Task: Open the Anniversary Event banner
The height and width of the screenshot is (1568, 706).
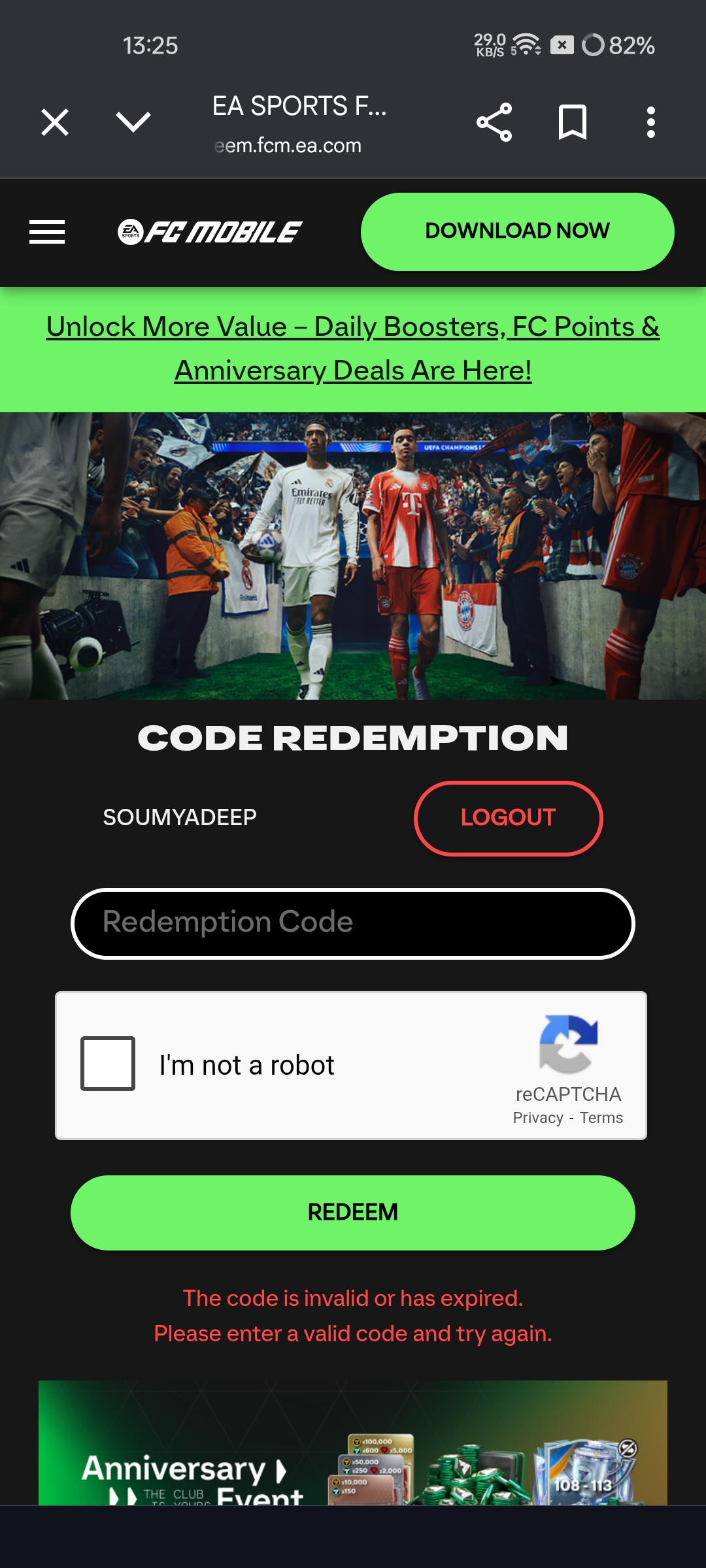Action: tap(353, 1443)
